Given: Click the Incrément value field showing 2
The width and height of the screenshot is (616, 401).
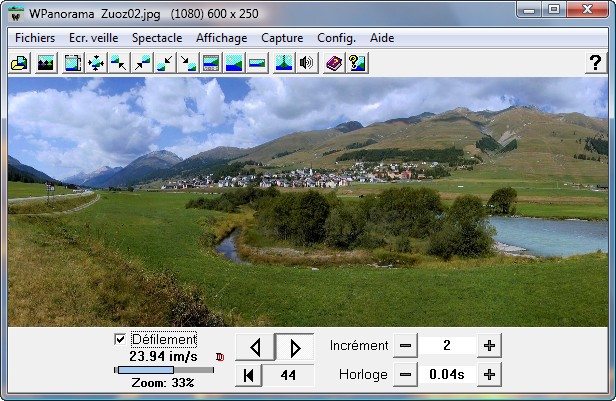Looking at the screenshot, I should coord(447,346).
